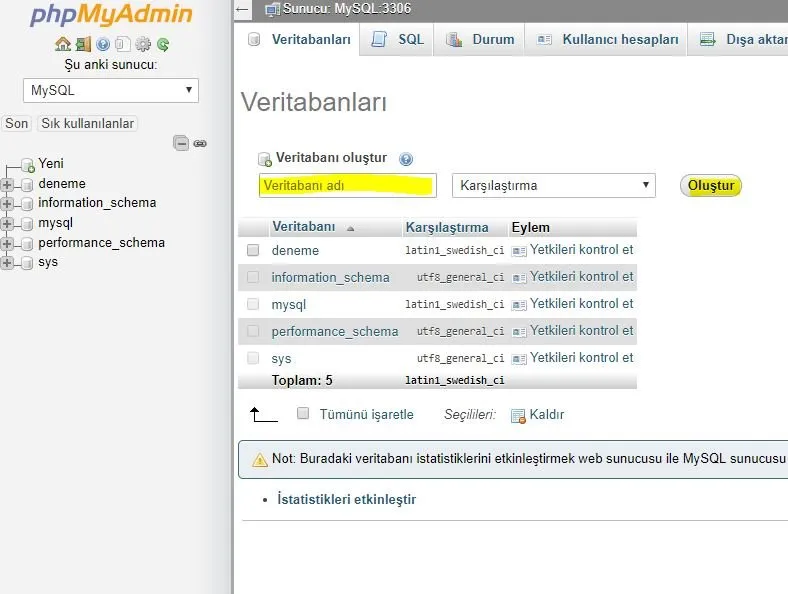Click the back arrow beside Sunucu breadcrumb
This screenshot has width=788, height=594.
242,9
